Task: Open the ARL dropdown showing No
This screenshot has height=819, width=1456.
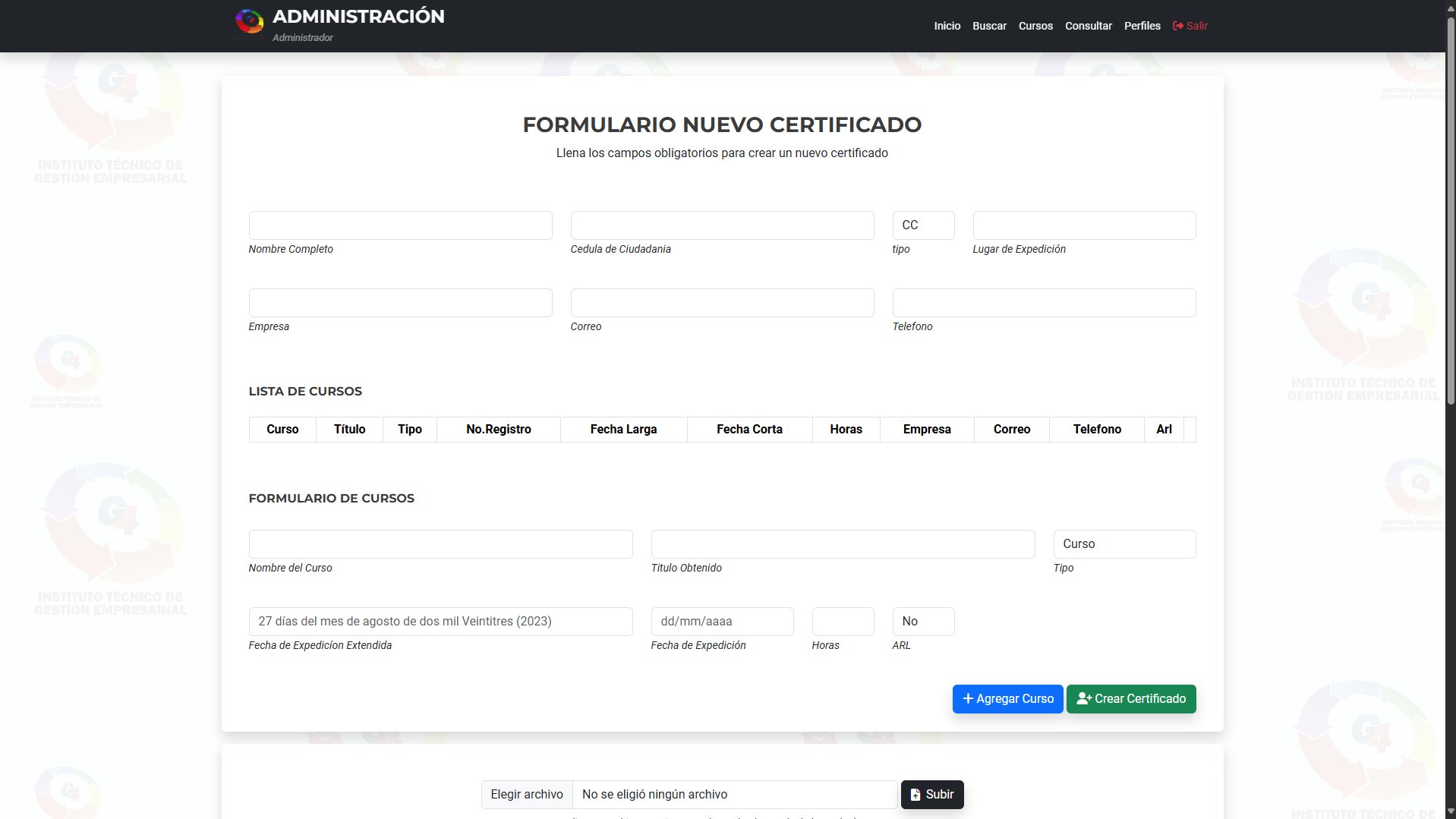Action: click(923, 621)
